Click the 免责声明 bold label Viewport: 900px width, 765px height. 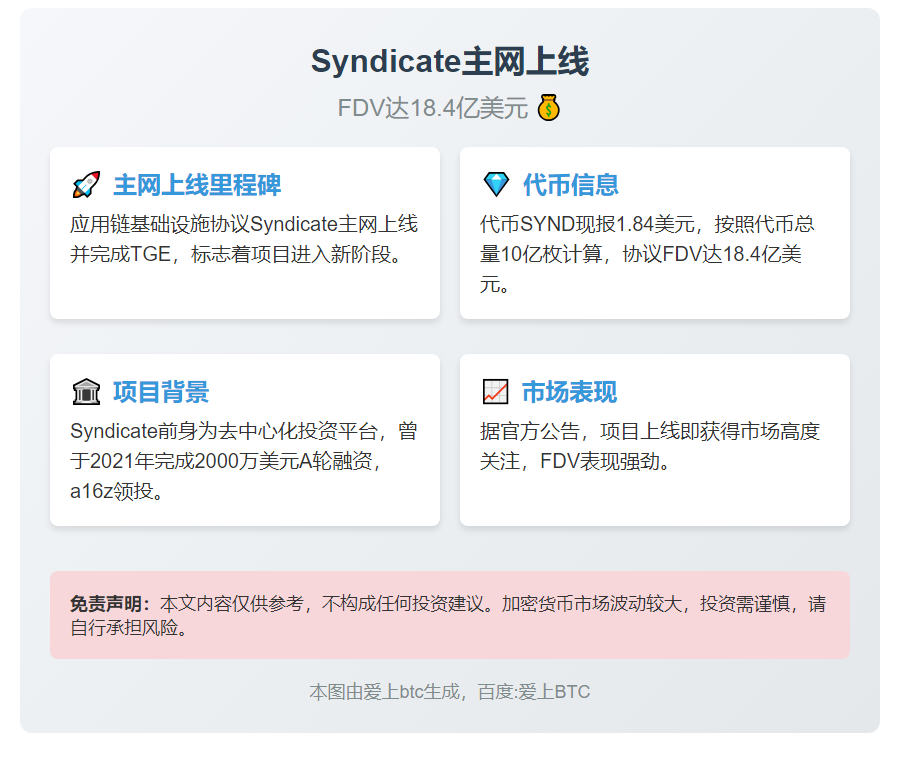tap(106, 604)
